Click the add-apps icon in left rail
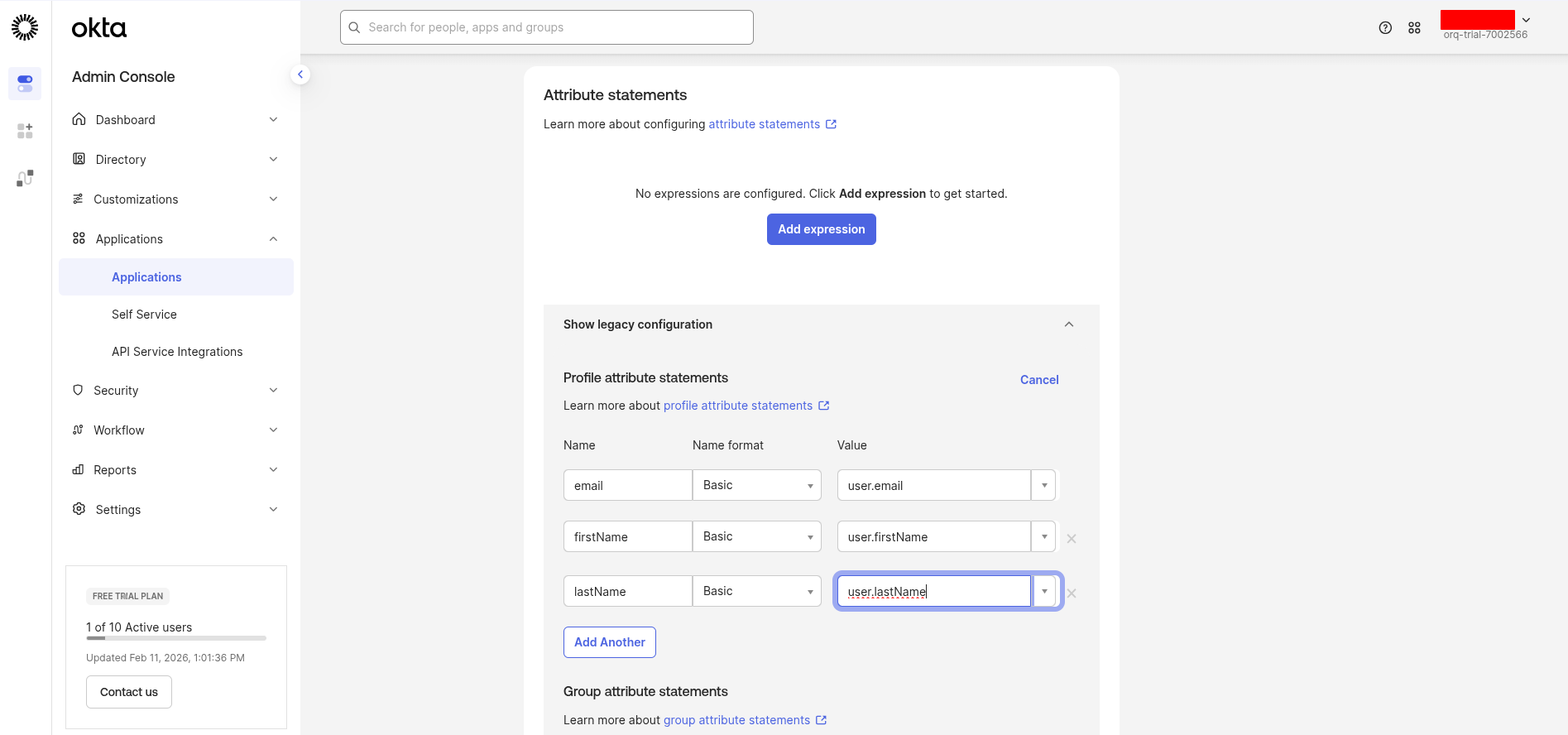1568x735 pixels. [x=25, y=131]
